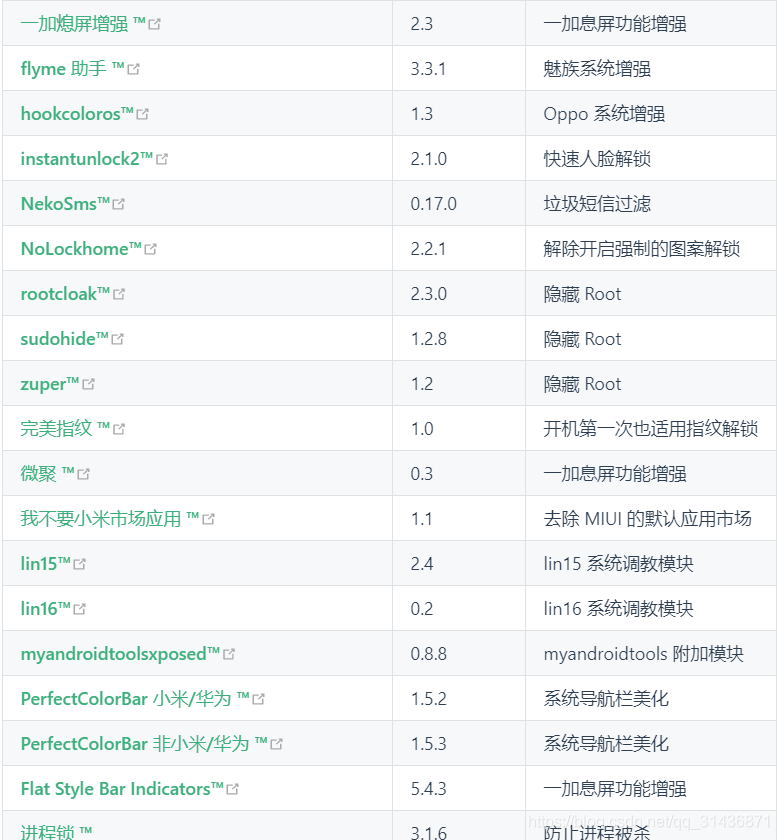Open the 我不要小米市场应用 link
779x840 pixels.
pyautogui.click(x=117, y=519)
